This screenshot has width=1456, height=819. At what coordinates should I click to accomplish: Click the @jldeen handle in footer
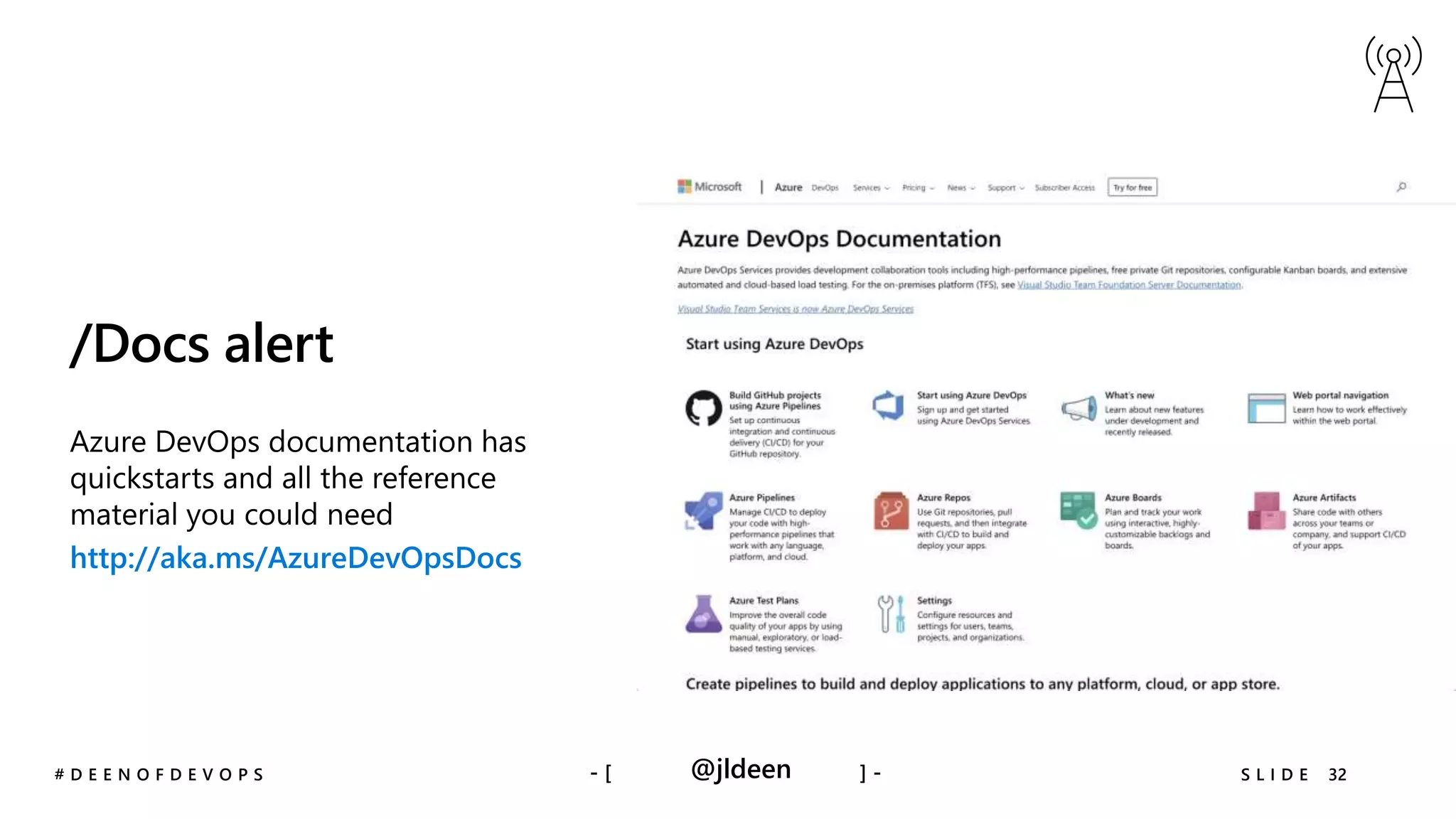[x=741, y=769]
